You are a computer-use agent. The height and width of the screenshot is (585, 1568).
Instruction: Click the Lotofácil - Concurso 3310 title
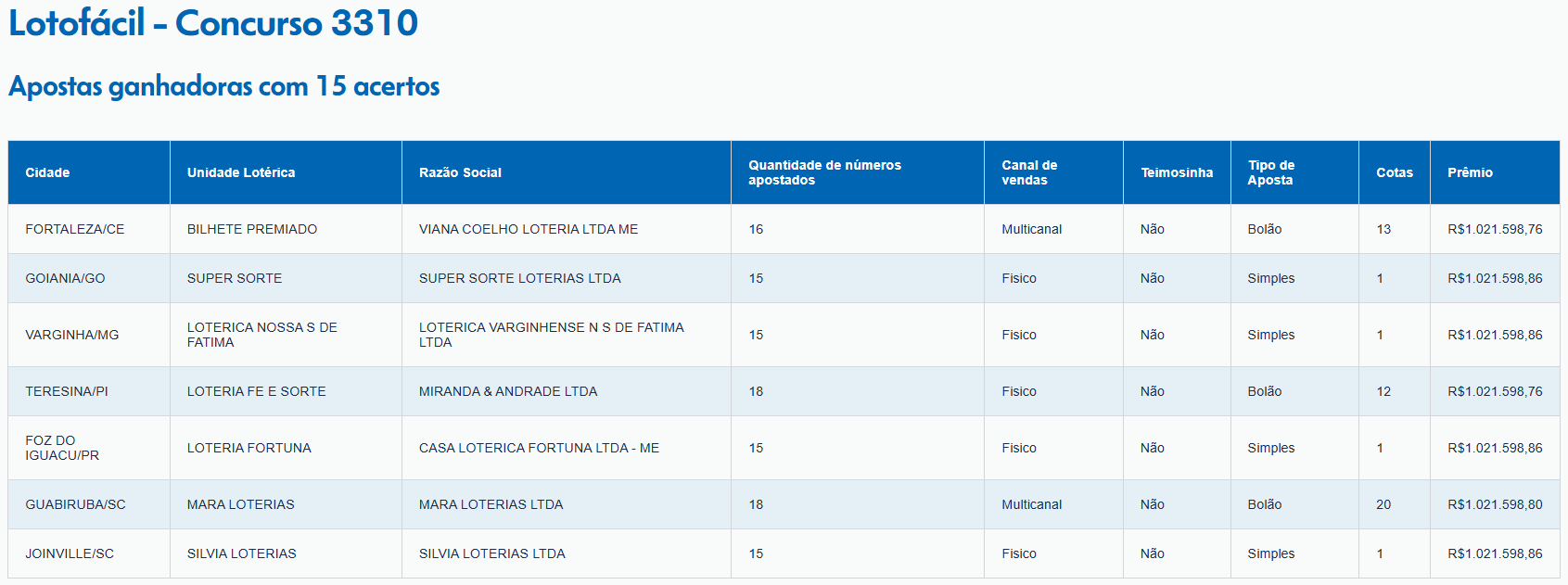coord(213,23)
